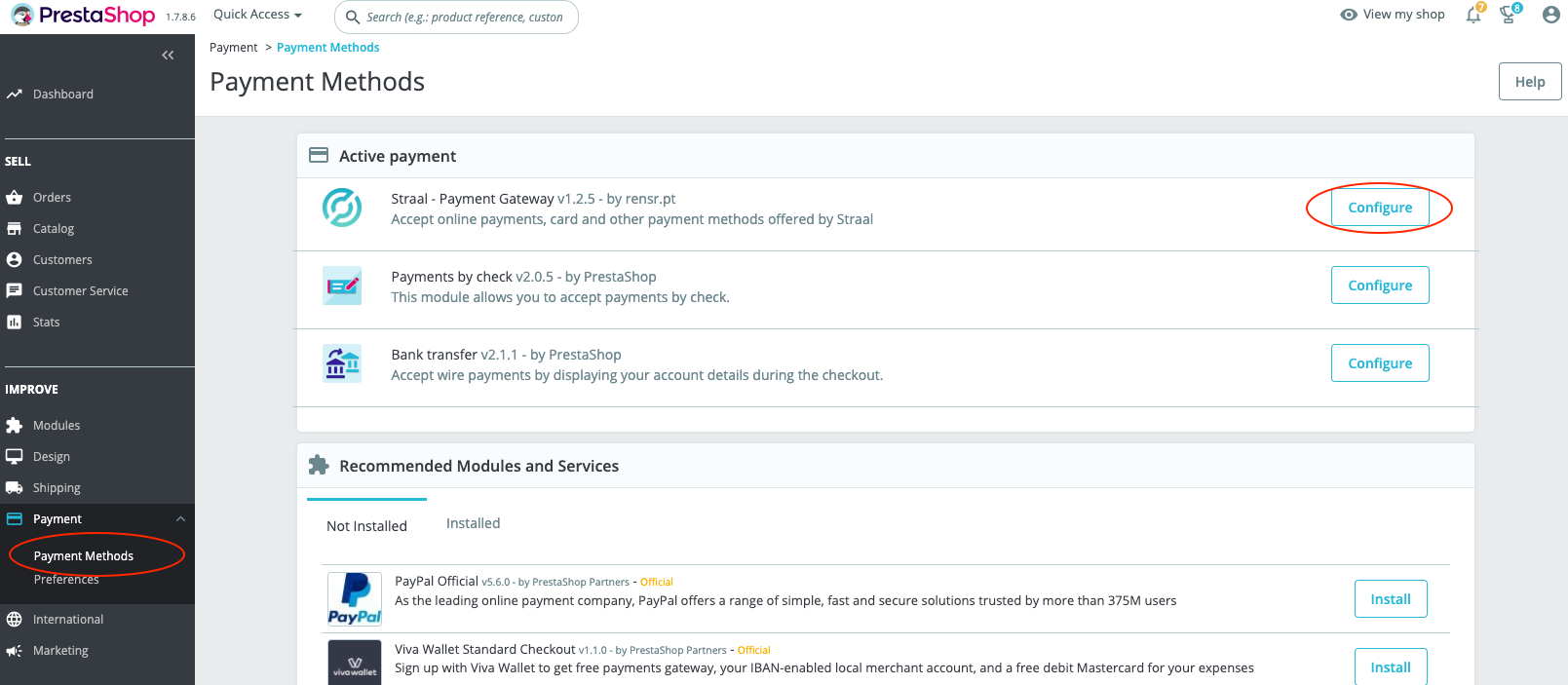The height and width of the screenshot is (685, 1568).
Task: Click the Viva Wallet Standard Checkout title
Action: click(485, 650)
